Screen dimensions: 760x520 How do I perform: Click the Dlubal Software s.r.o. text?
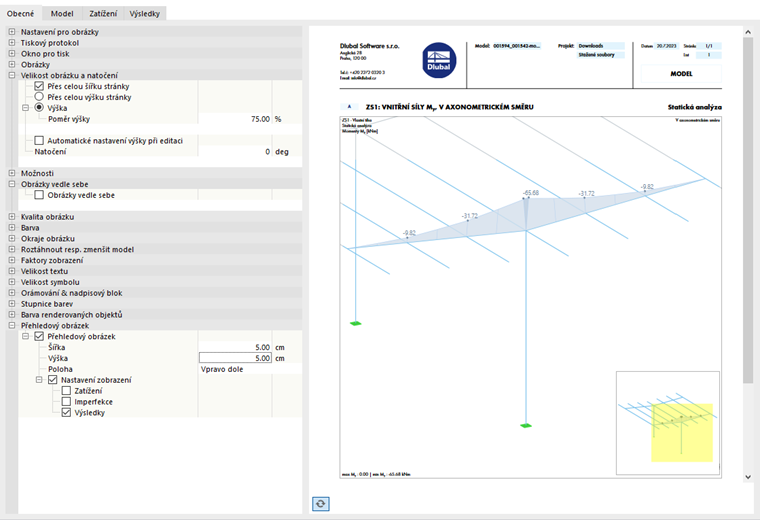(369, 46)
